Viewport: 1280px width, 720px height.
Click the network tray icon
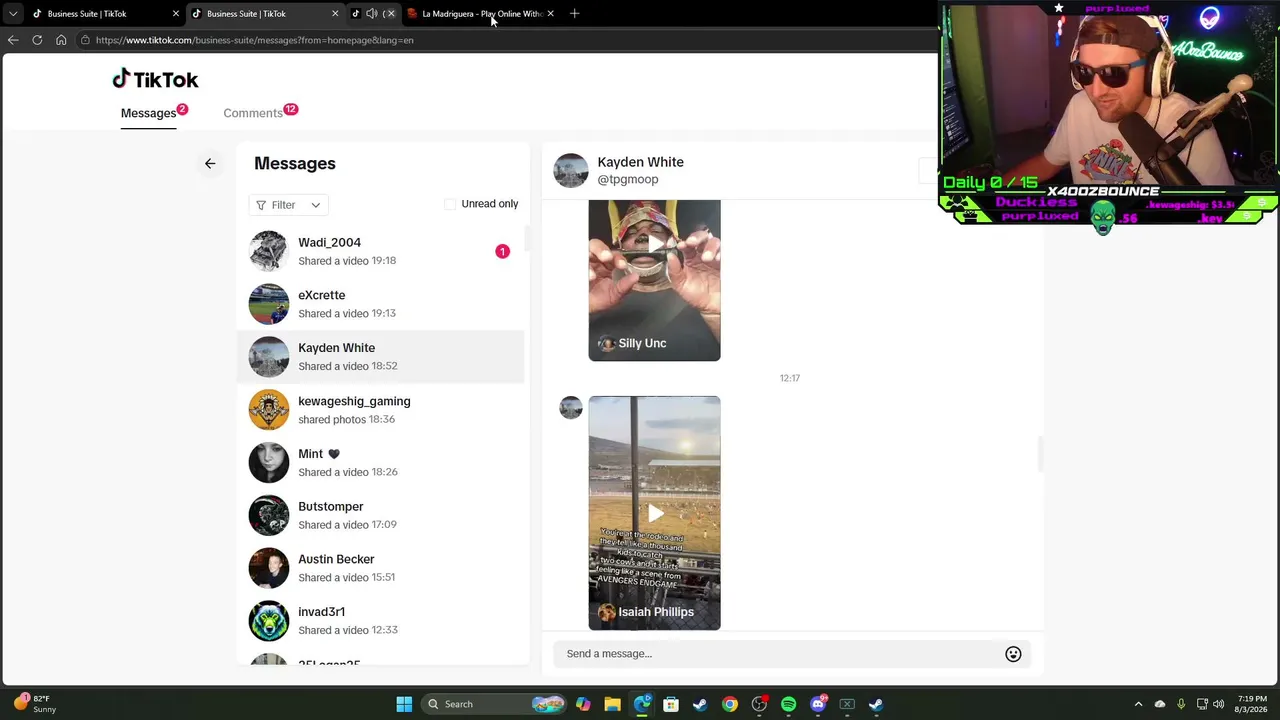(1202, 704)
